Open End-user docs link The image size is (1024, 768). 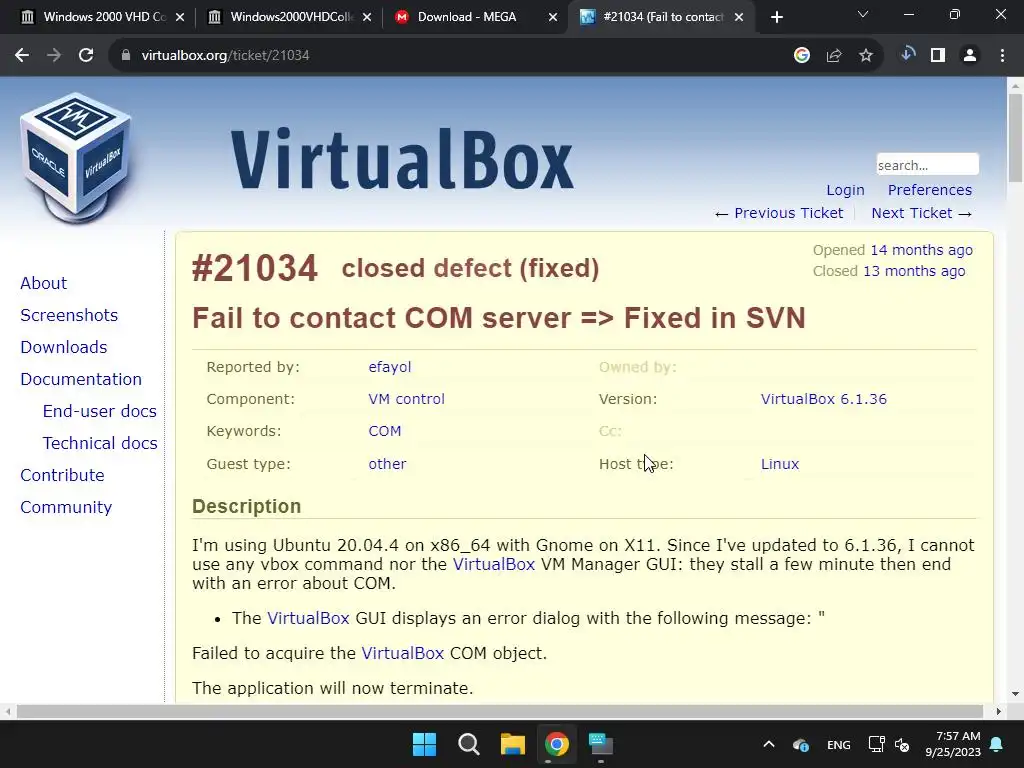[x=99, y=411]
